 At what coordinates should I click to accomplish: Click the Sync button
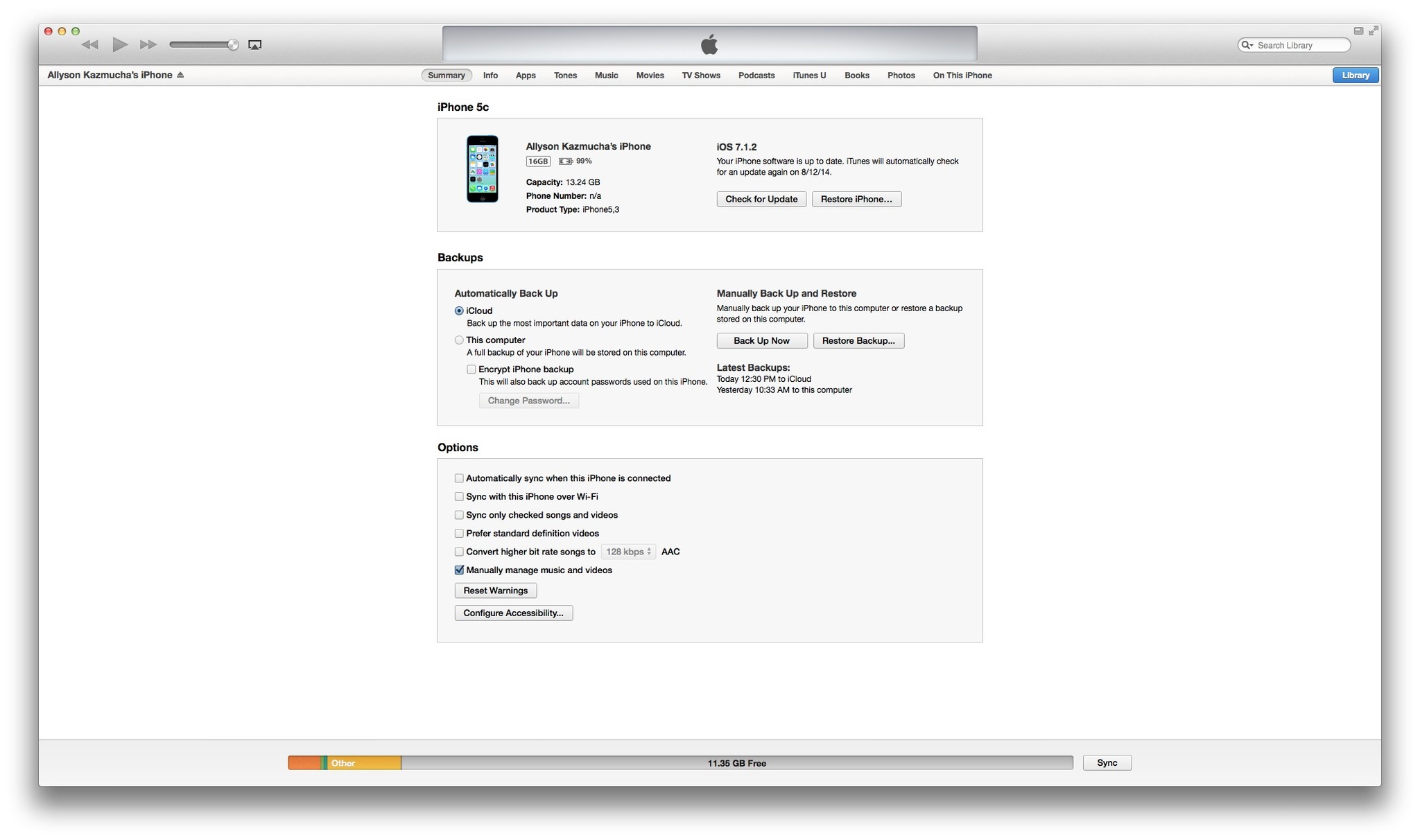pyautogui.click(x=1107, y=763)
